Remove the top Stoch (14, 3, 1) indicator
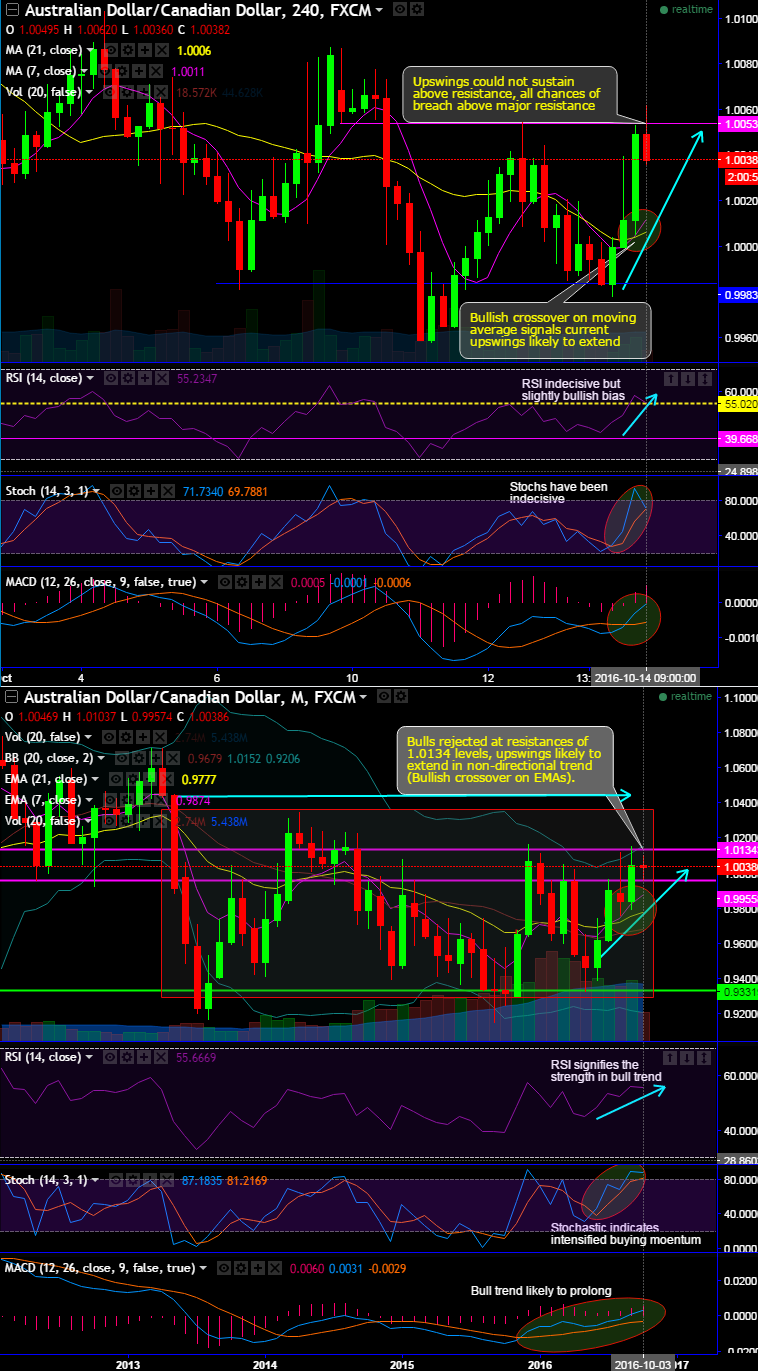This screenshot has width=758, height=1371. (x=166, y=491)
